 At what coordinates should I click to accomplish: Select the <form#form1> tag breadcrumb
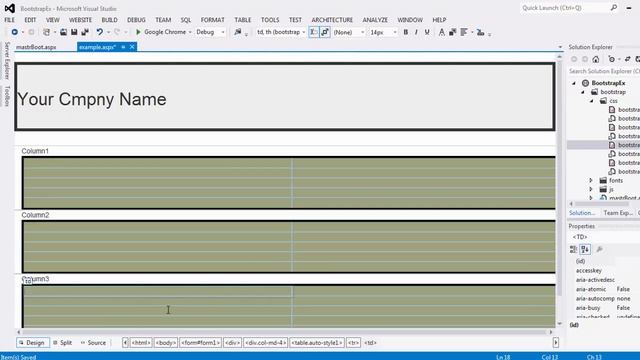click(200, 343)
